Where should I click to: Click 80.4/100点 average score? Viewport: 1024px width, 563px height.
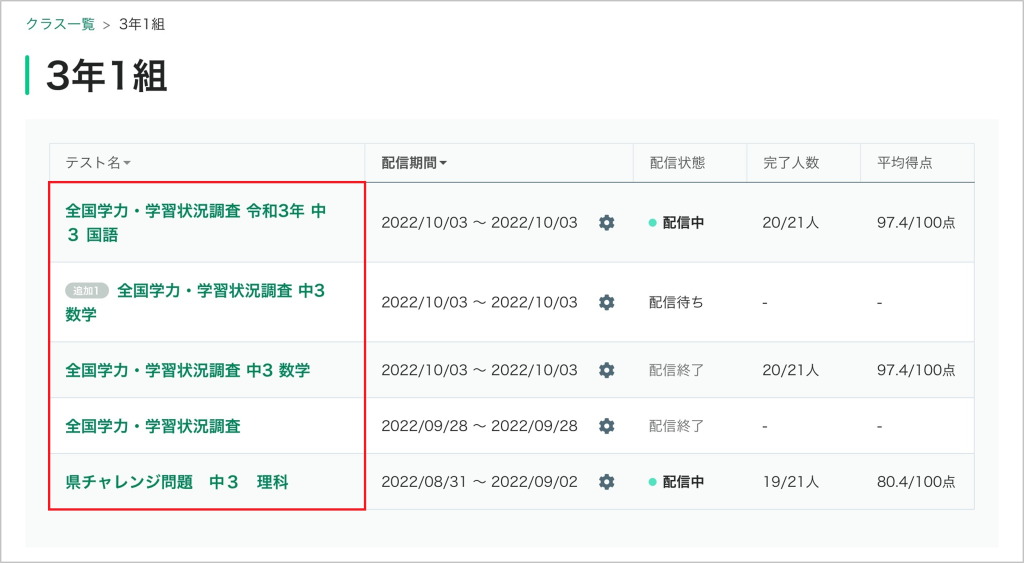pyautogui.click(x=916, y=482)
